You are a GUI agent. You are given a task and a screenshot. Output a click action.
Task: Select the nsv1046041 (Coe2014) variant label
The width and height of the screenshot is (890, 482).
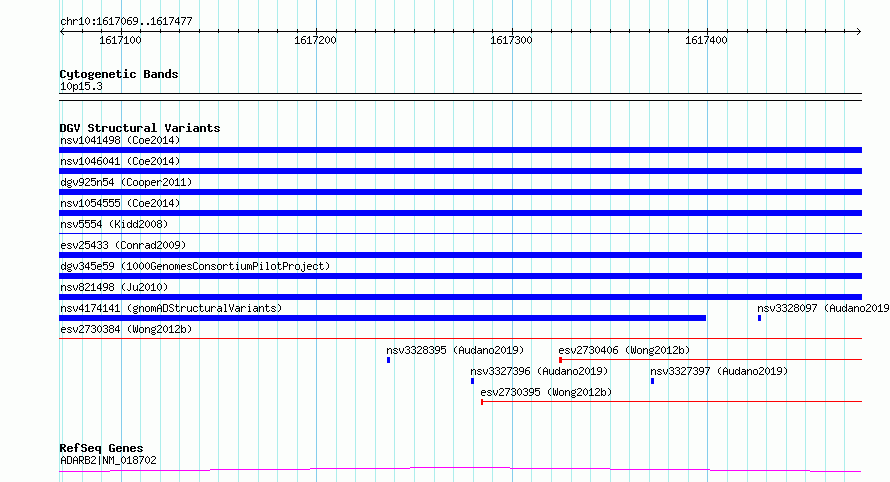coord(120,161)
